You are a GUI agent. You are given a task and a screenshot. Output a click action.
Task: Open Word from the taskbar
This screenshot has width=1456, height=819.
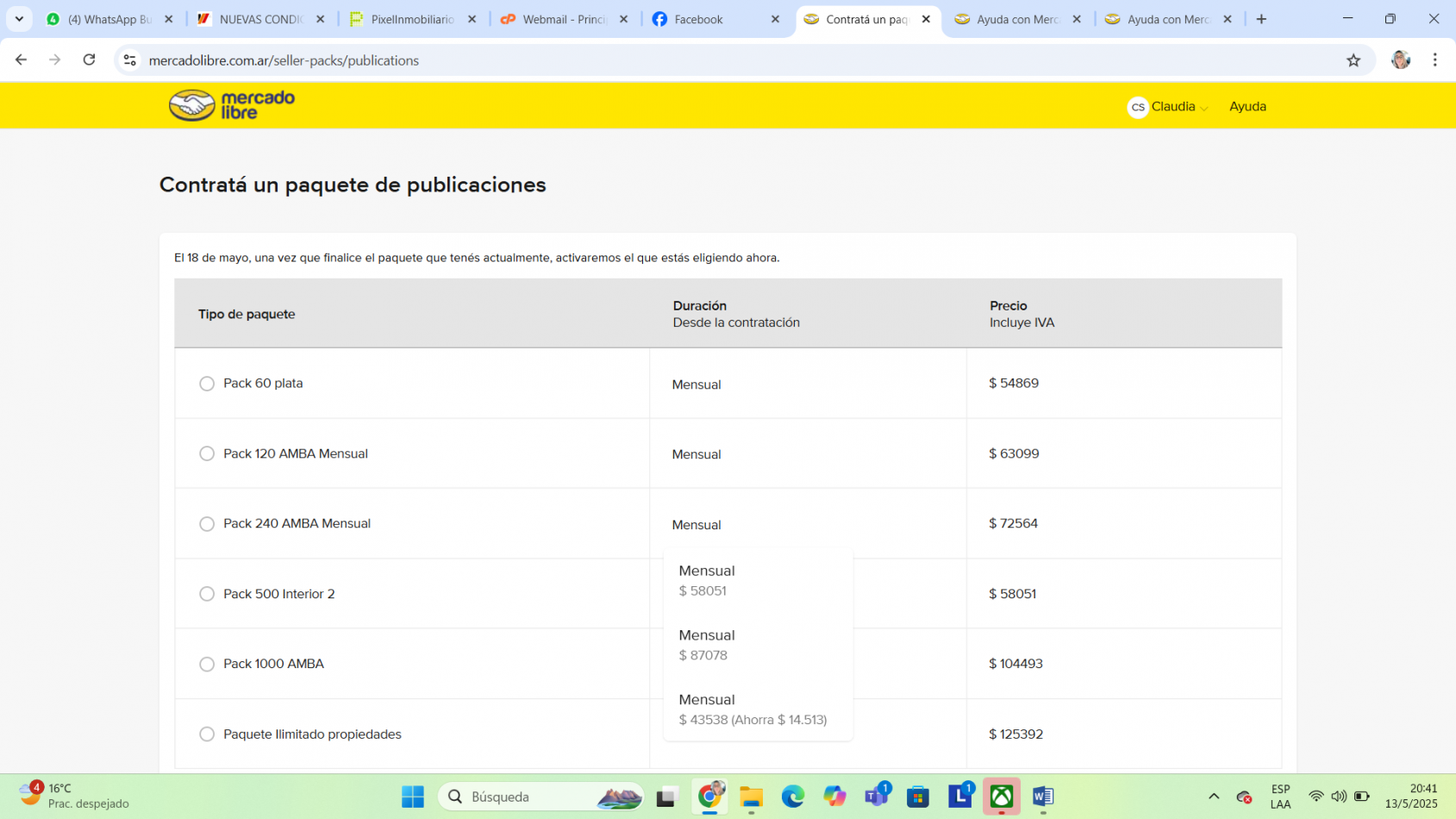point(1043,797)
